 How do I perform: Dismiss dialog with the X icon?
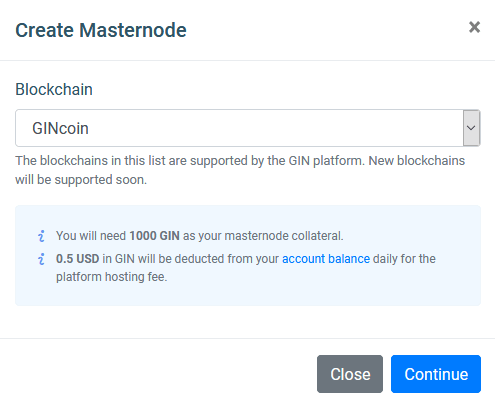pyautogui.click(x=474, y=27)
